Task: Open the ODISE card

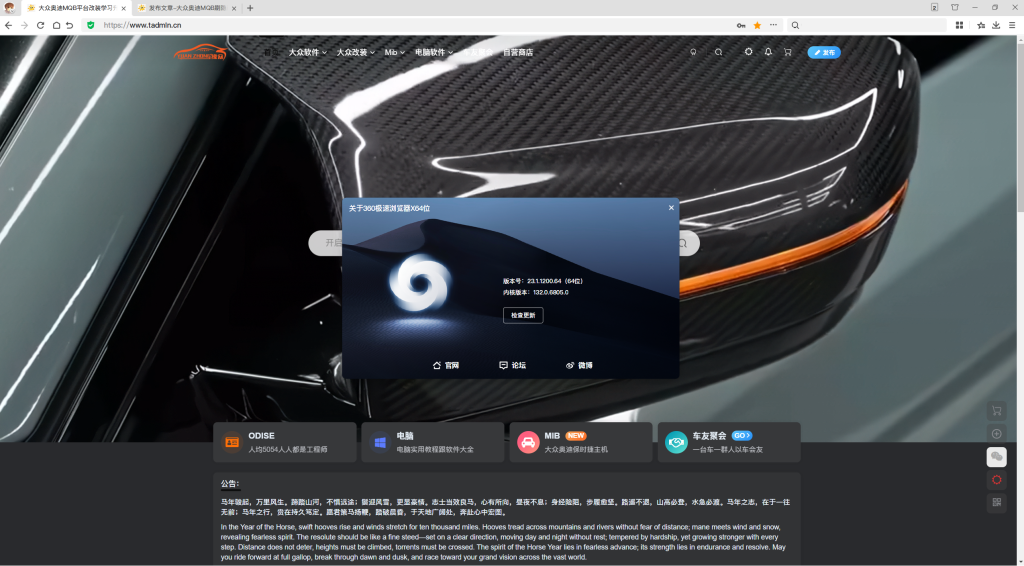Action: tap(285, 442)
